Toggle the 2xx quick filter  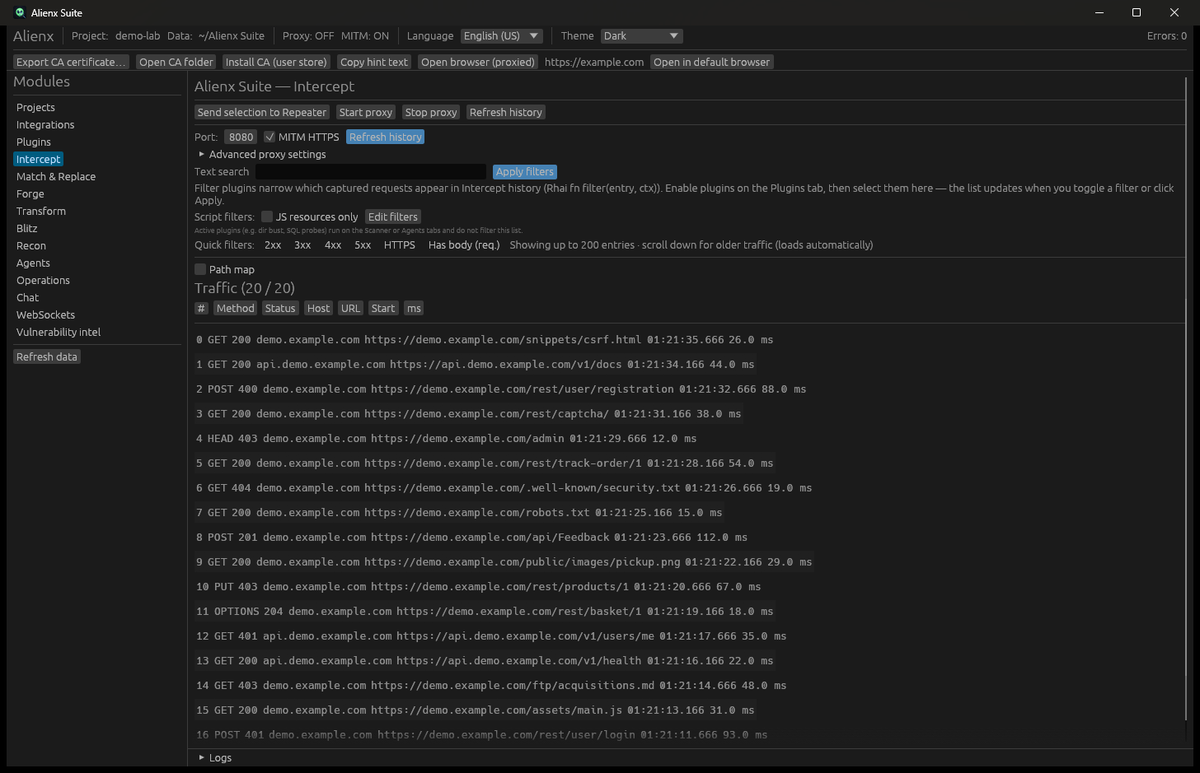pos(273,245)
